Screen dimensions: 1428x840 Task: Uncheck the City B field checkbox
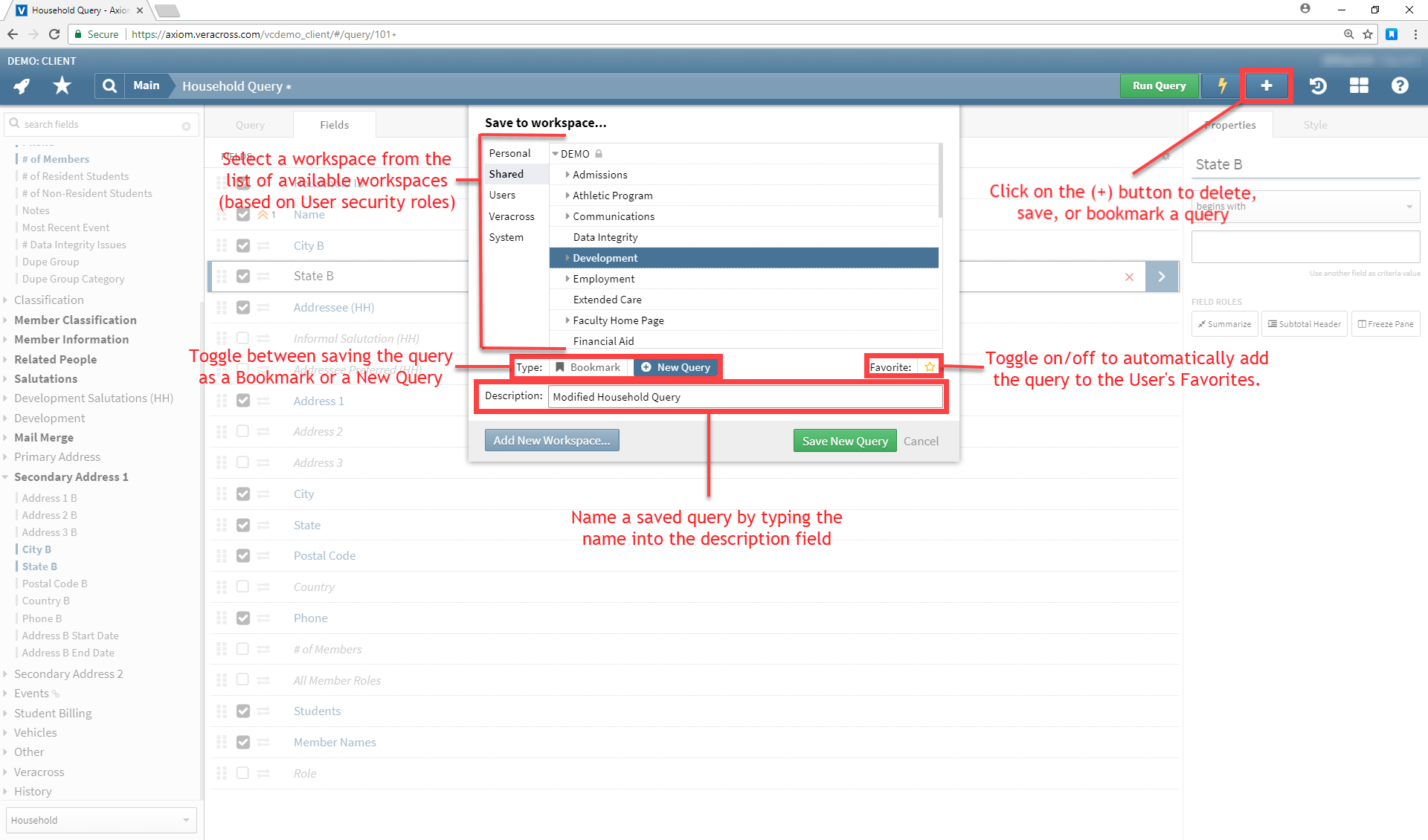tap(243, 245)
